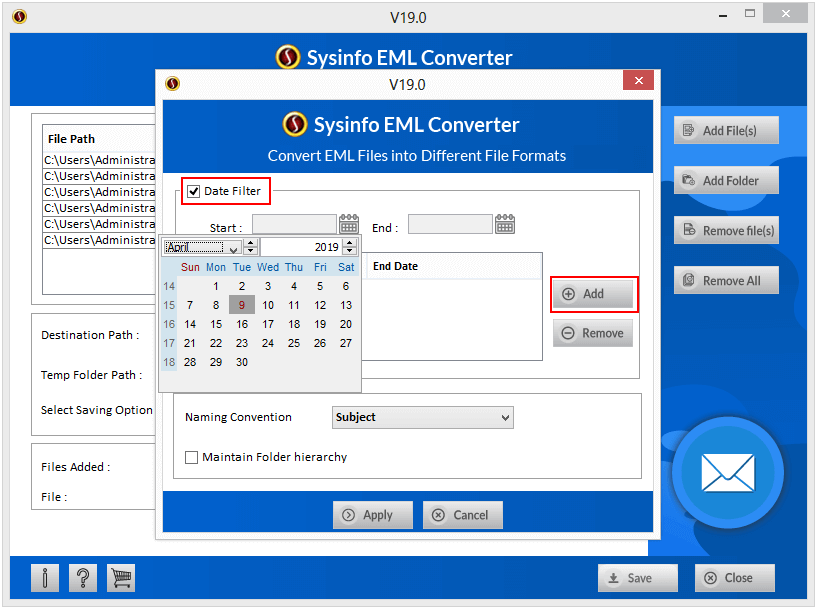Click the Select Saving Option label

coord(97,410)
